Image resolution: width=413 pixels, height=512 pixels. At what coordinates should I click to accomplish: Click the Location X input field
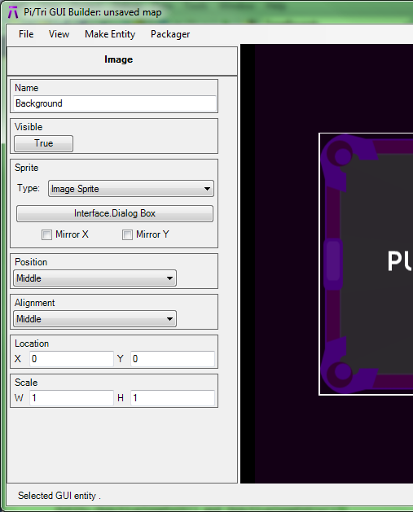point(72,359)
